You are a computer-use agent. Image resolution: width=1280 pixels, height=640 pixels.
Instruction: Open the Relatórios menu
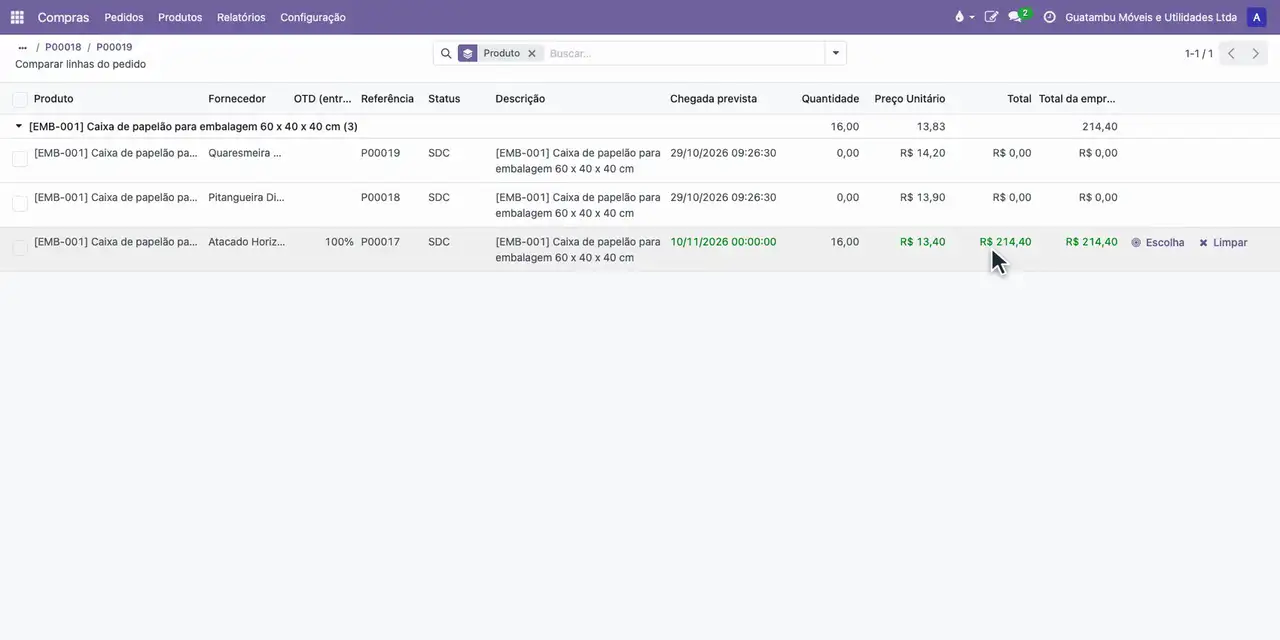coord(241,17)
